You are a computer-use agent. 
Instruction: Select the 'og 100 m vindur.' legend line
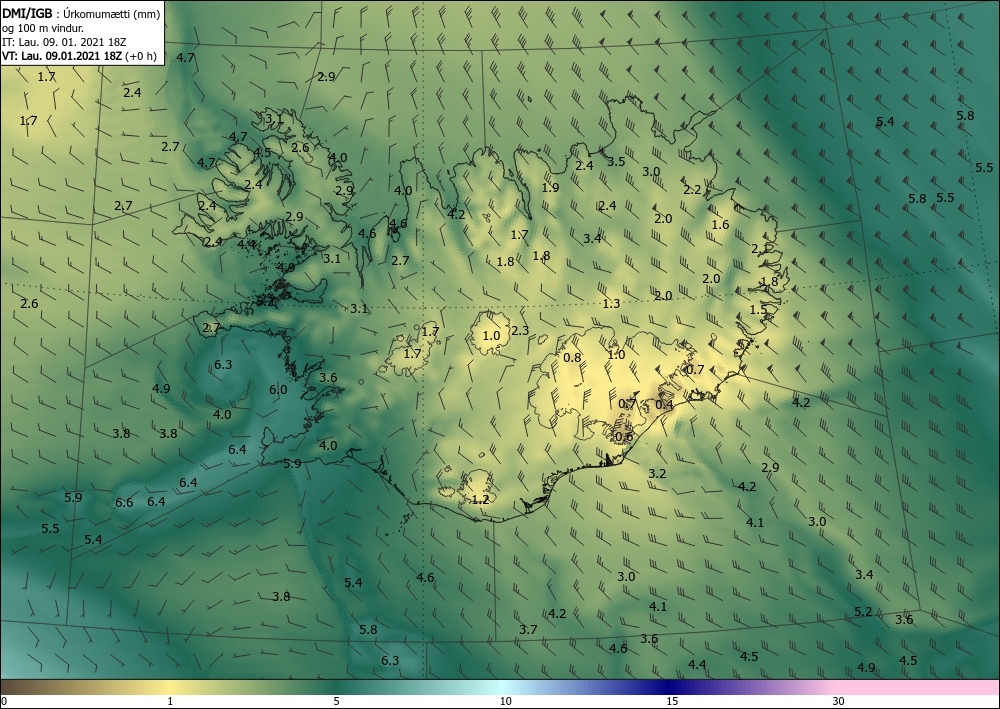[x=43, y=29]
